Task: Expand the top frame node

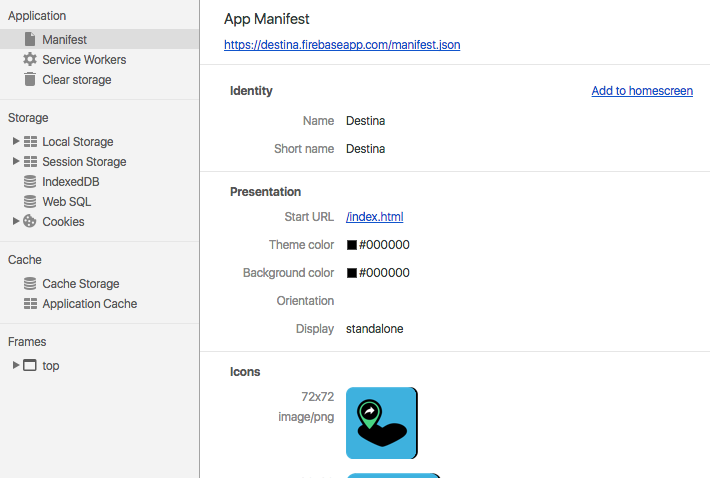Action: click(16, 365)
